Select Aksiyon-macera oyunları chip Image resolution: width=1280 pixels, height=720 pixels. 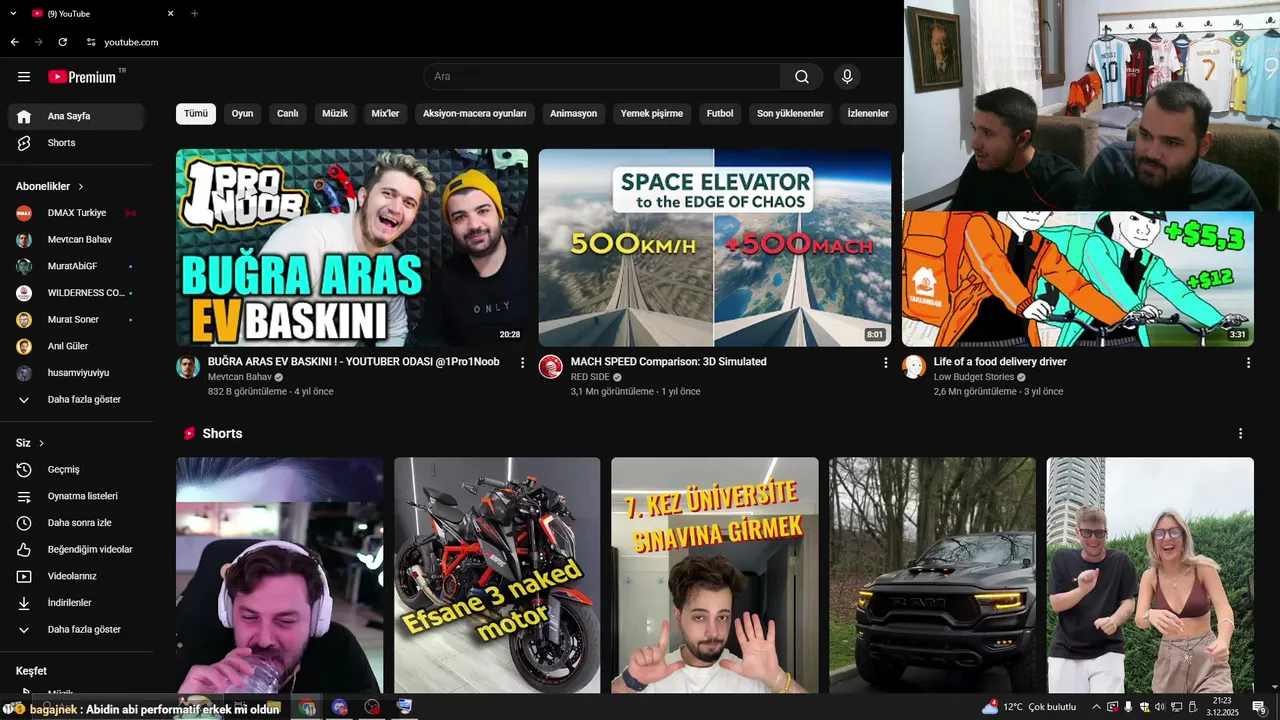(x=475, y=114)
